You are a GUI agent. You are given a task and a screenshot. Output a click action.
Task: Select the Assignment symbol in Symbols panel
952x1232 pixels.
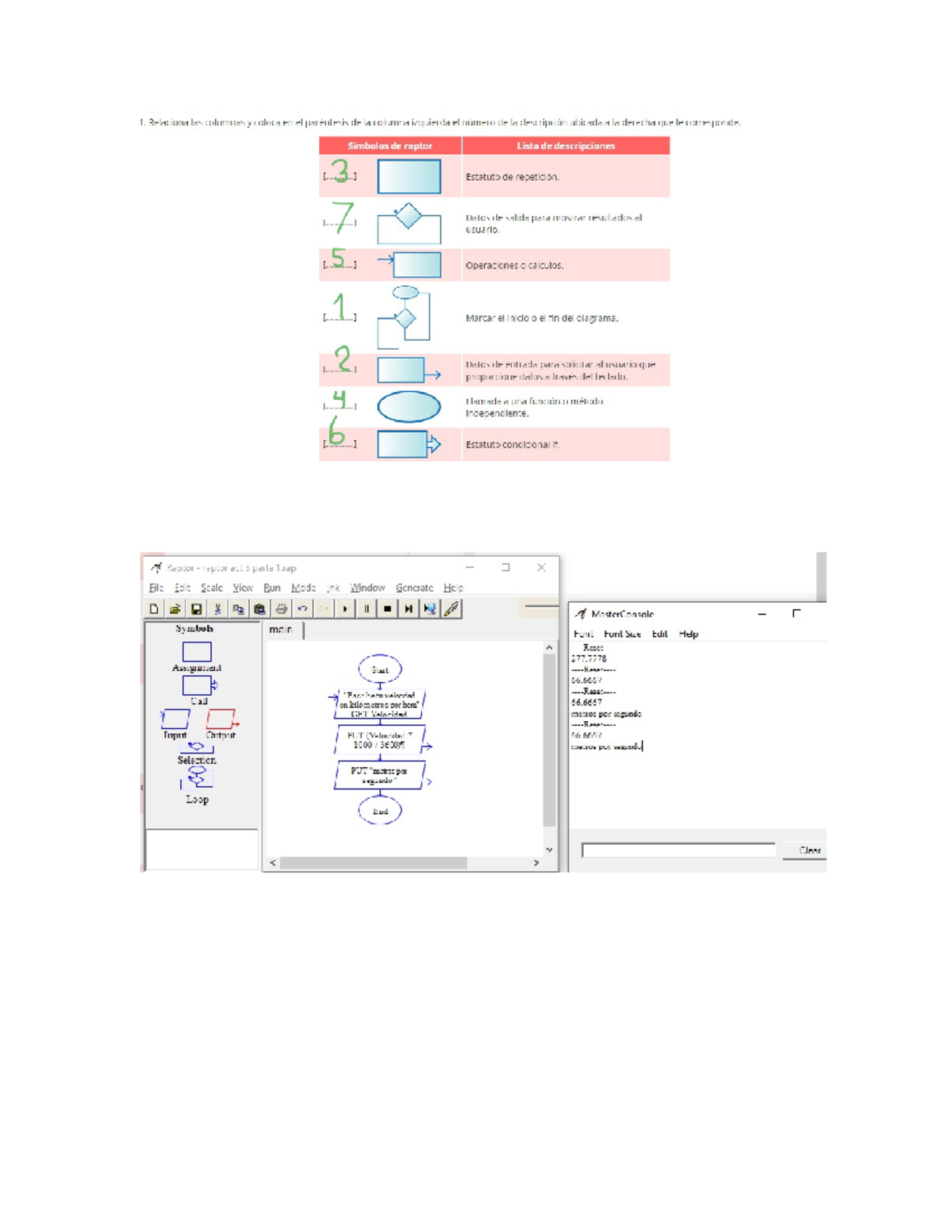pos(197,652)
